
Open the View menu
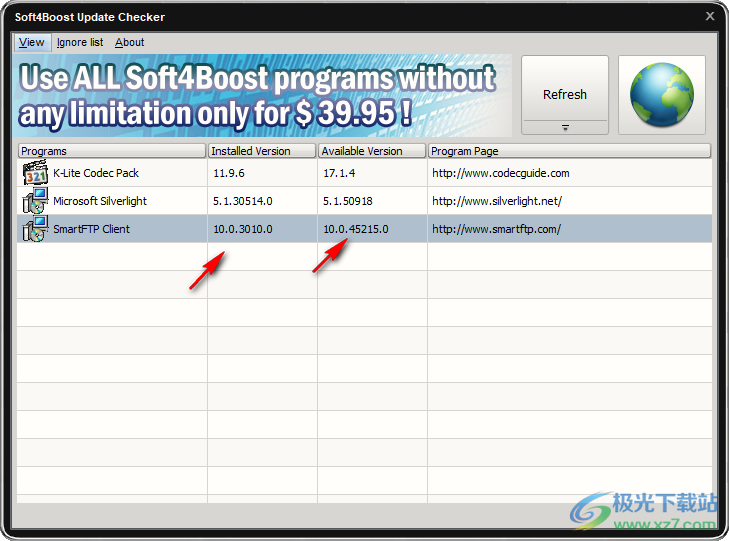(32, 42)
